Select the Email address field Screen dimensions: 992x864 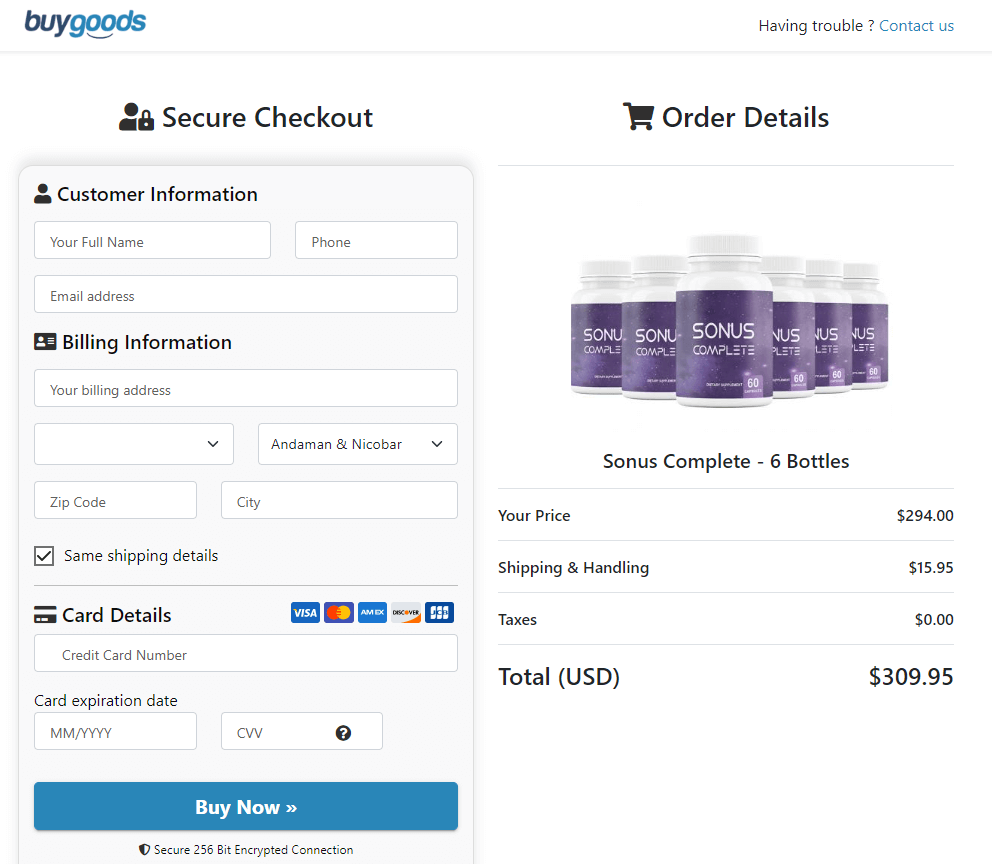[245, 294]
